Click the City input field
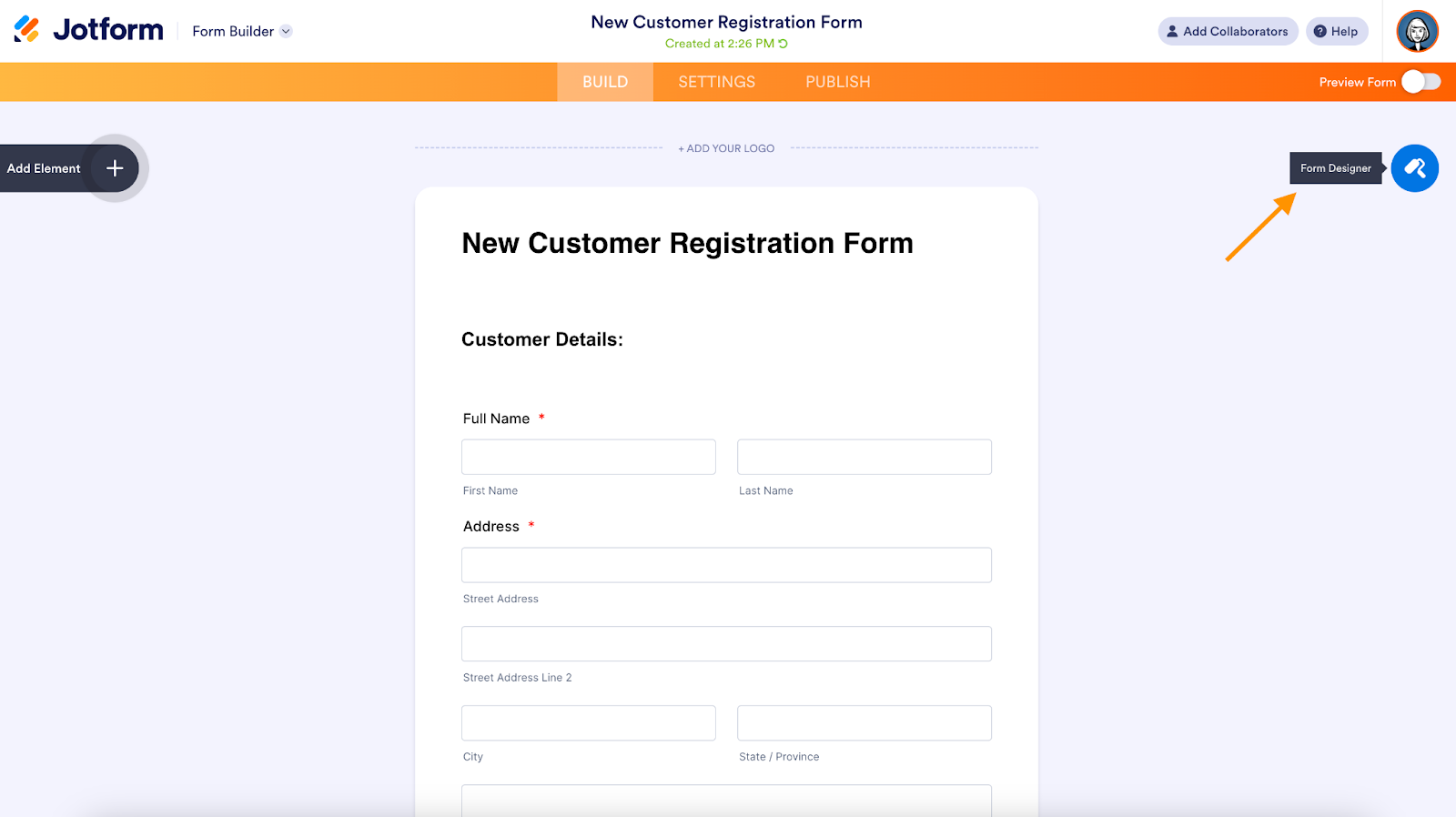The image size is (1456, 817). pyautogui.click(x=588, y=723)
